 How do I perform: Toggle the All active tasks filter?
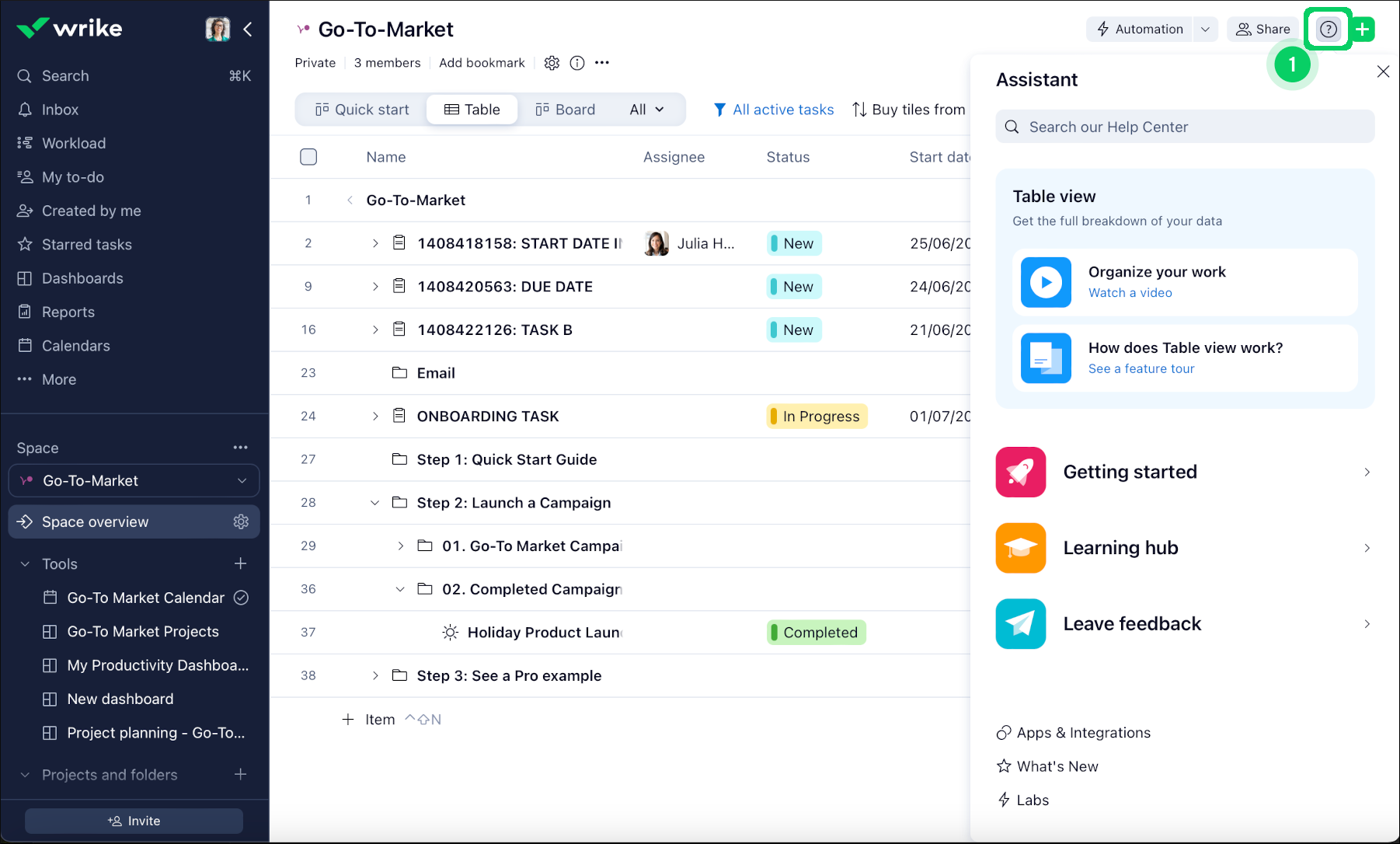pyautogui.click(x=774, y=110)
